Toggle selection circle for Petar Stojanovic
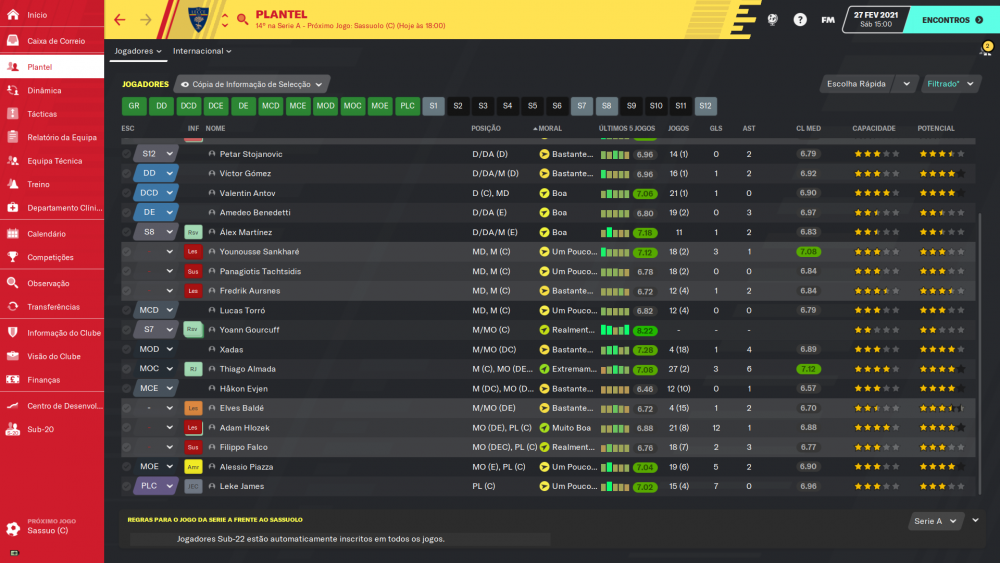The height and width of the screenshot is (563, 1000). pyautogui.click(x=126, y=154)
